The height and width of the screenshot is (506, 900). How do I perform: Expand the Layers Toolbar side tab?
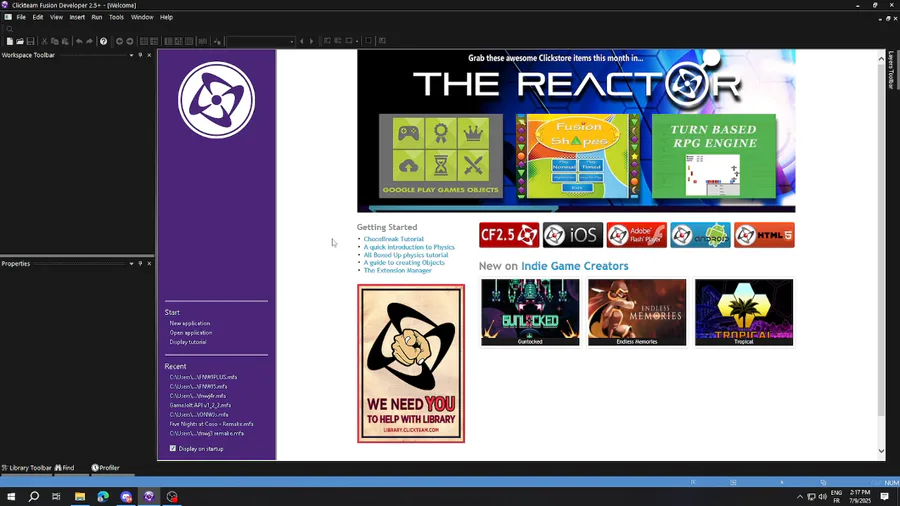point(891,70)
